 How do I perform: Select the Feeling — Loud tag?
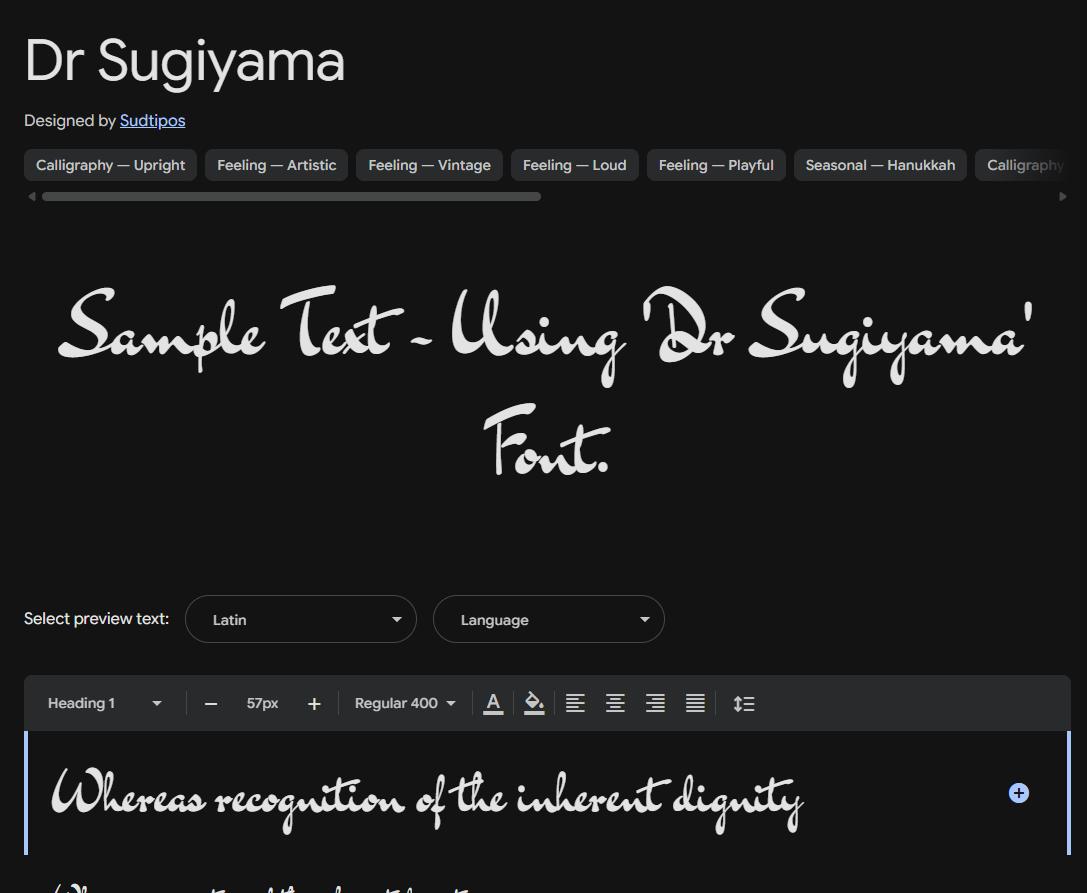click(575, 165)
